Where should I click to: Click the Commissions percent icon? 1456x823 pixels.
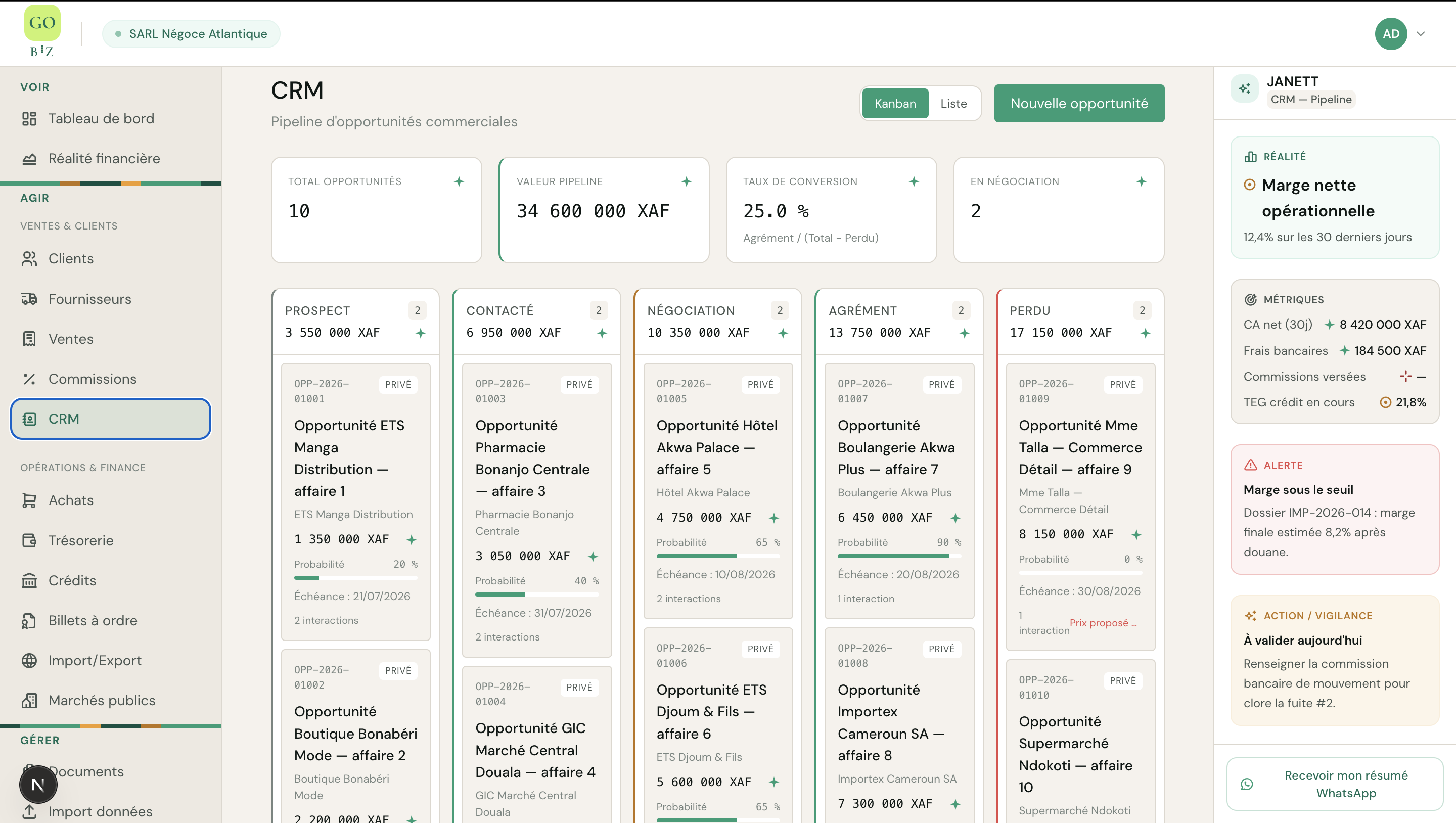[x=29, y=379]
